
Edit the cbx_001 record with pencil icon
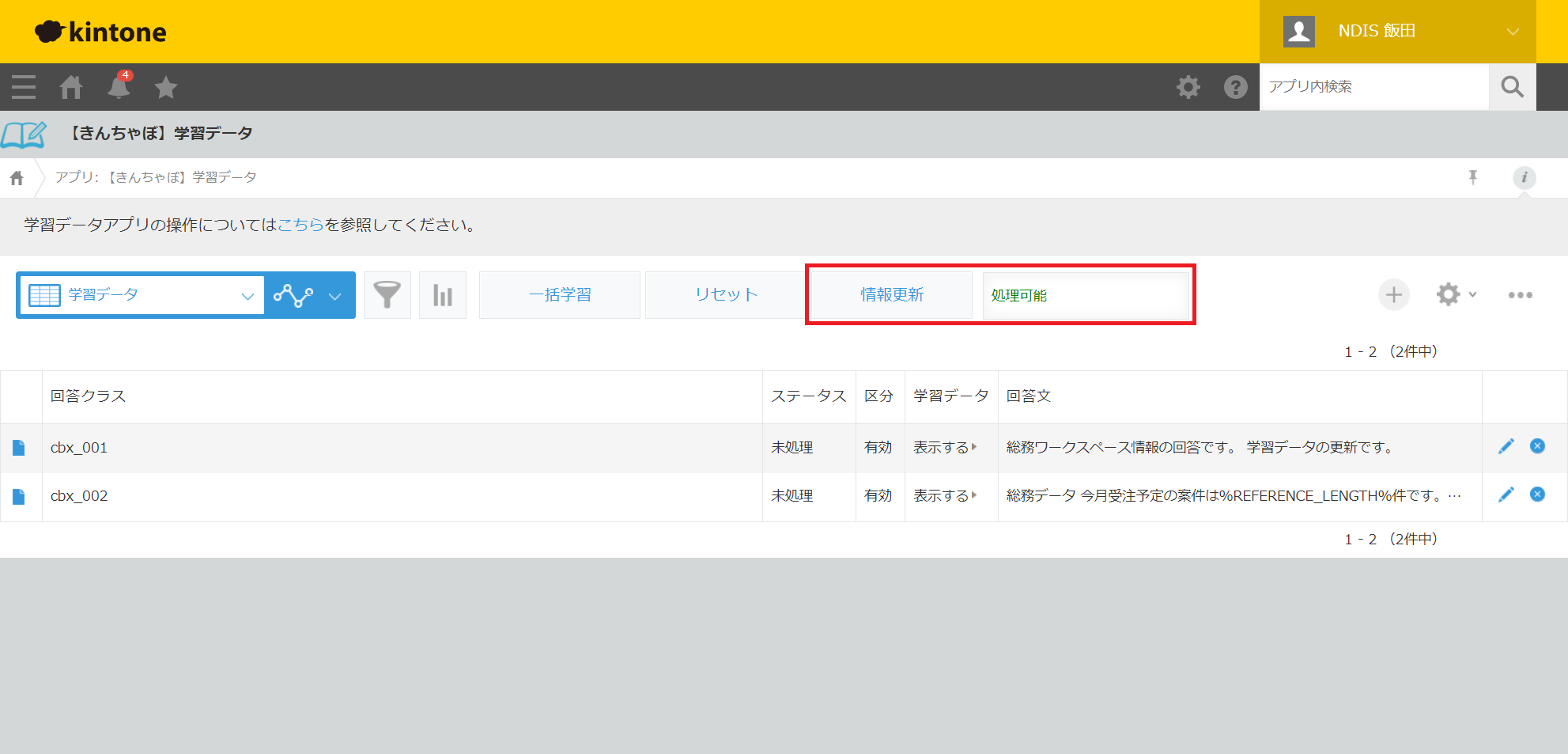(x=1506, y=446)
